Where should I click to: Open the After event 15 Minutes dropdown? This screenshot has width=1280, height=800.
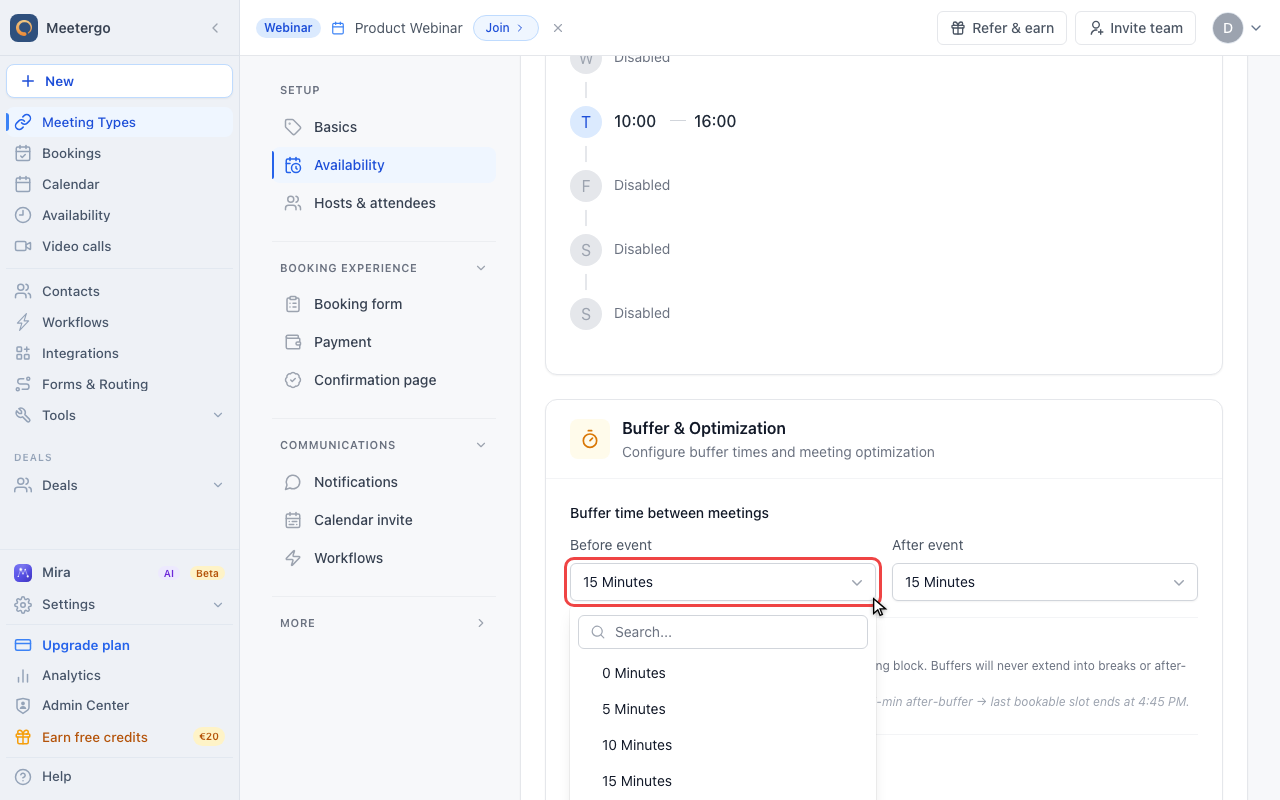1045,582
